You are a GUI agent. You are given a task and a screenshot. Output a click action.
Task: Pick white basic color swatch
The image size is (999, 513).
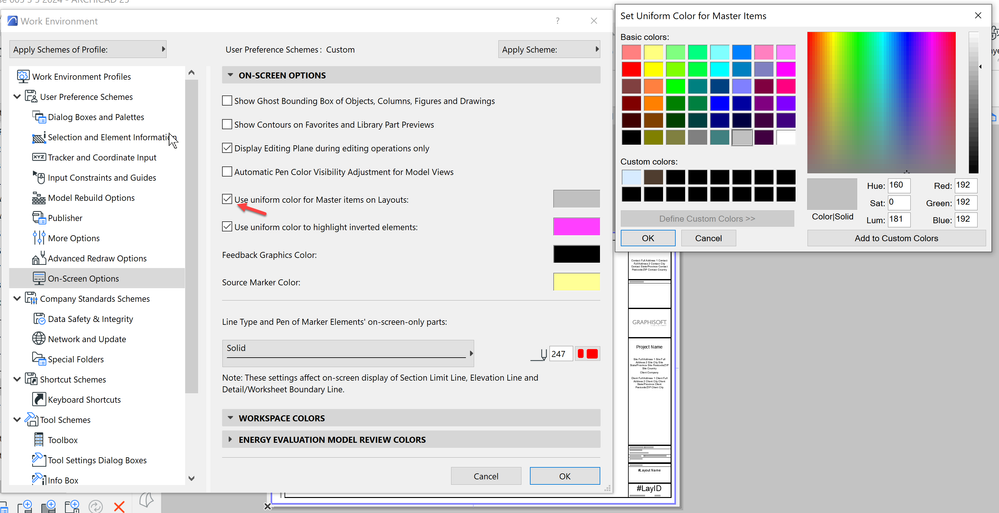pos(786,137)
